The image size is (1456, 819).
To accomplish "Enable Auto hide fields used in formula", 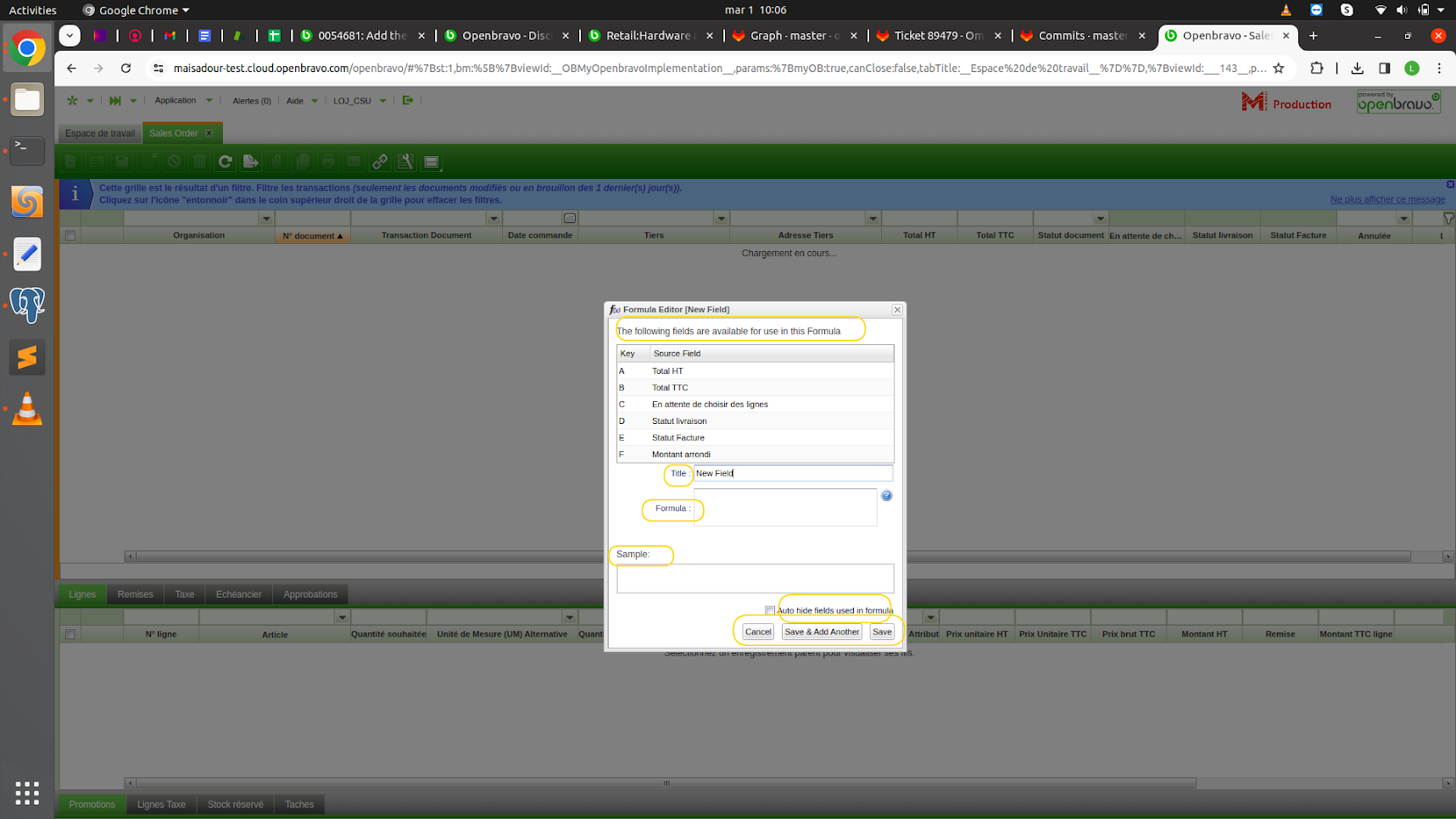I will tap(770, 610).
